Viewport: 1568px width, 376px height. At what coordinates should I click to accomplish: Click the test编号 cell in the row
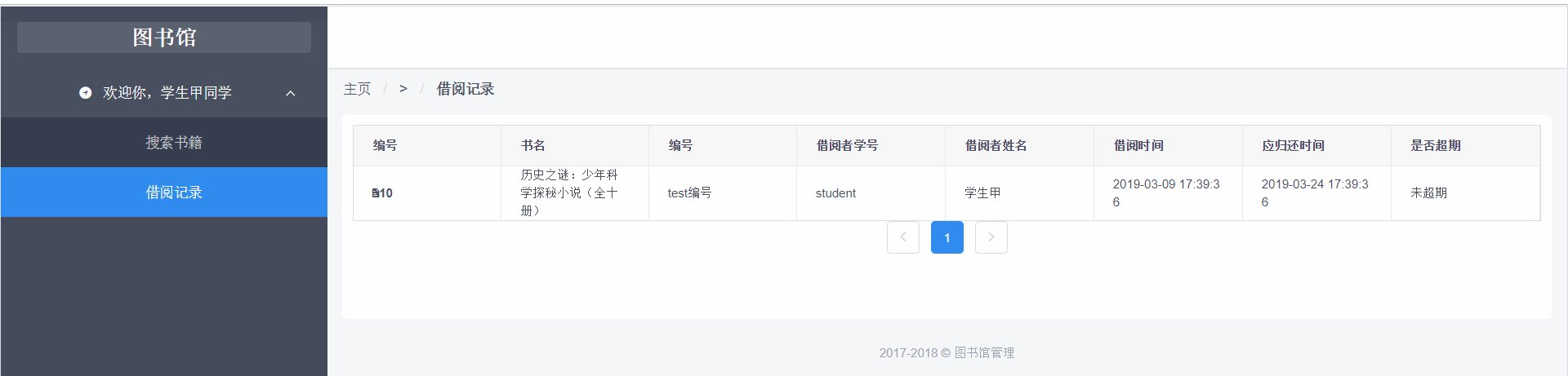click(689, 192)
